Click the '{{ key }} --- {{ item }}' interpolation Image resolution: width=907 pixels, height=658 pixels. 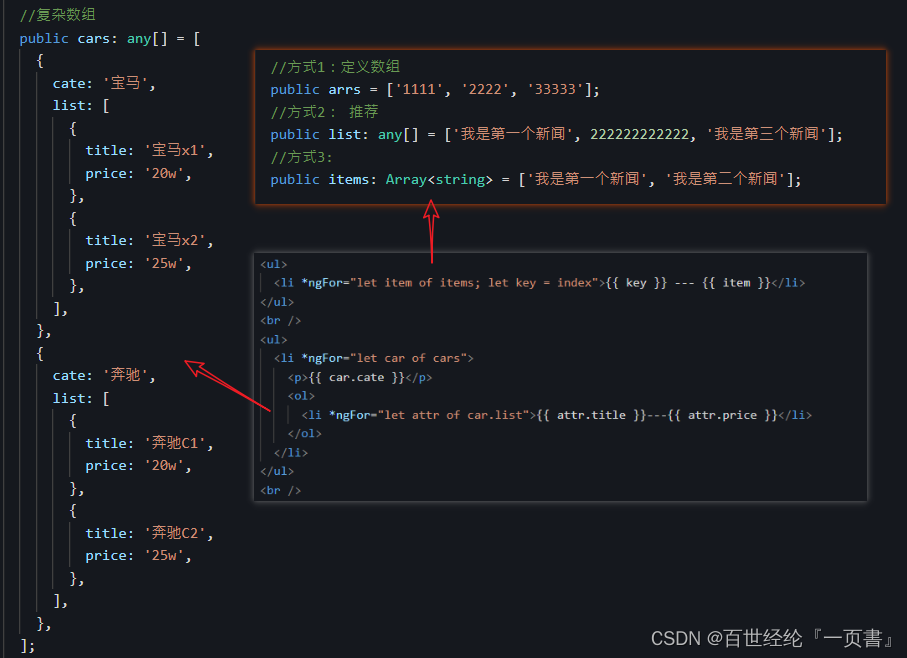point(688,283)
